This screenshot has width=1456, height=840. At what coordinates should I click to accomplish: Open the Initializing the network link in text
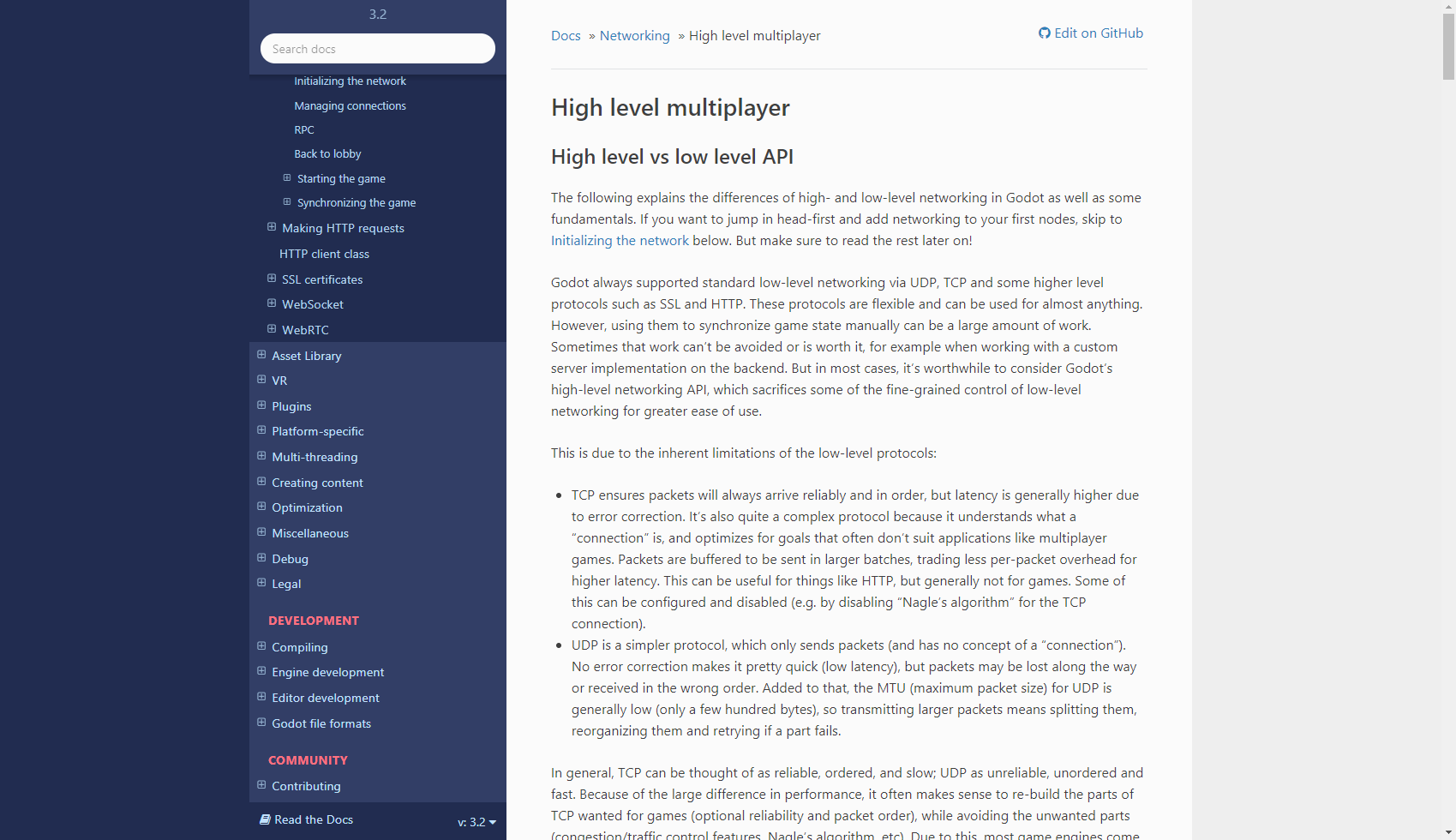point(620,240)
